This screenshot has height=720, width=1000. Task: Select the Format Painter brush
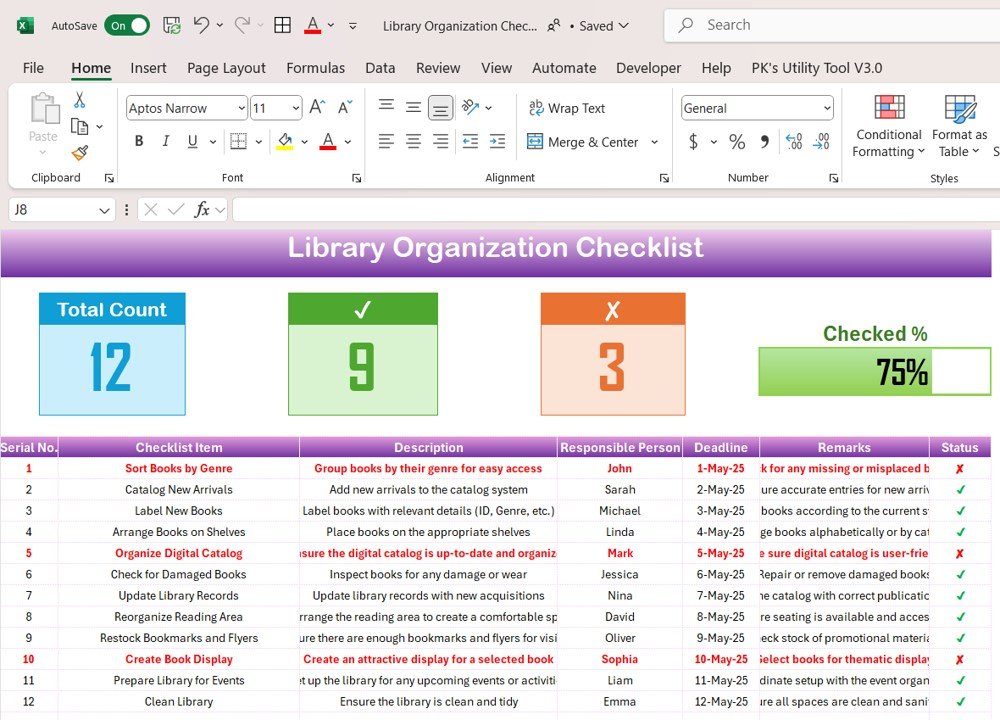point(80,152)
